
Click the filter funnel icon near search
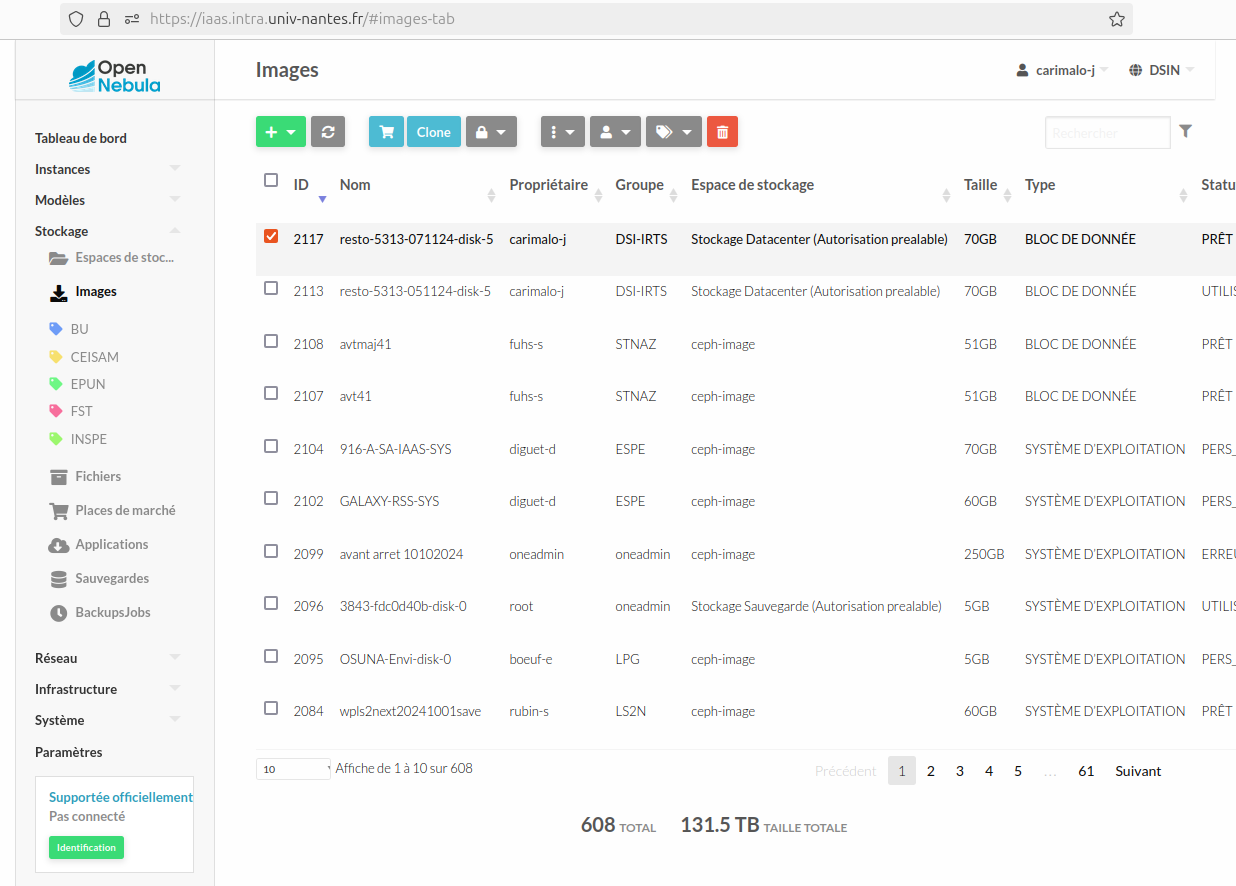[x=1185, y=132]
